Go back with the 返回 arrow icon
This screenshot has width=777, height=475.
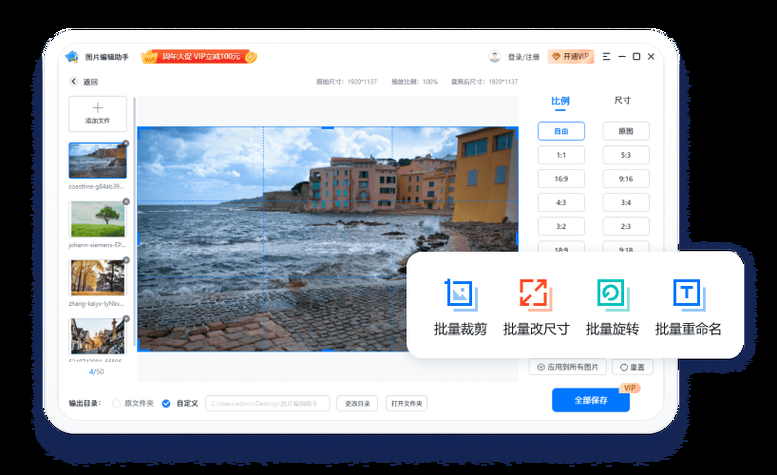point(73,81)
